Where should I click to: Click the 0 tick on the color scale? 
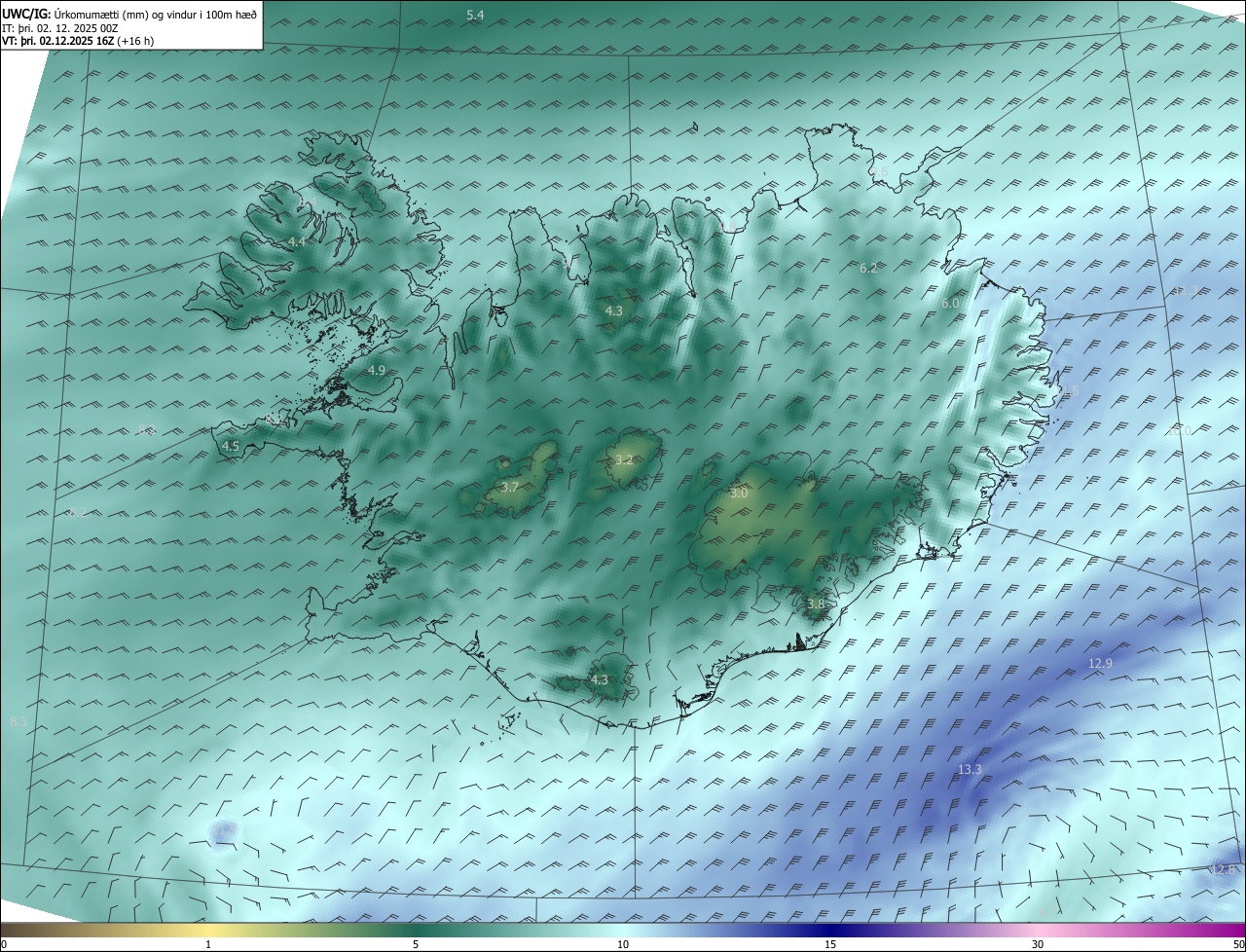(4, 944)
